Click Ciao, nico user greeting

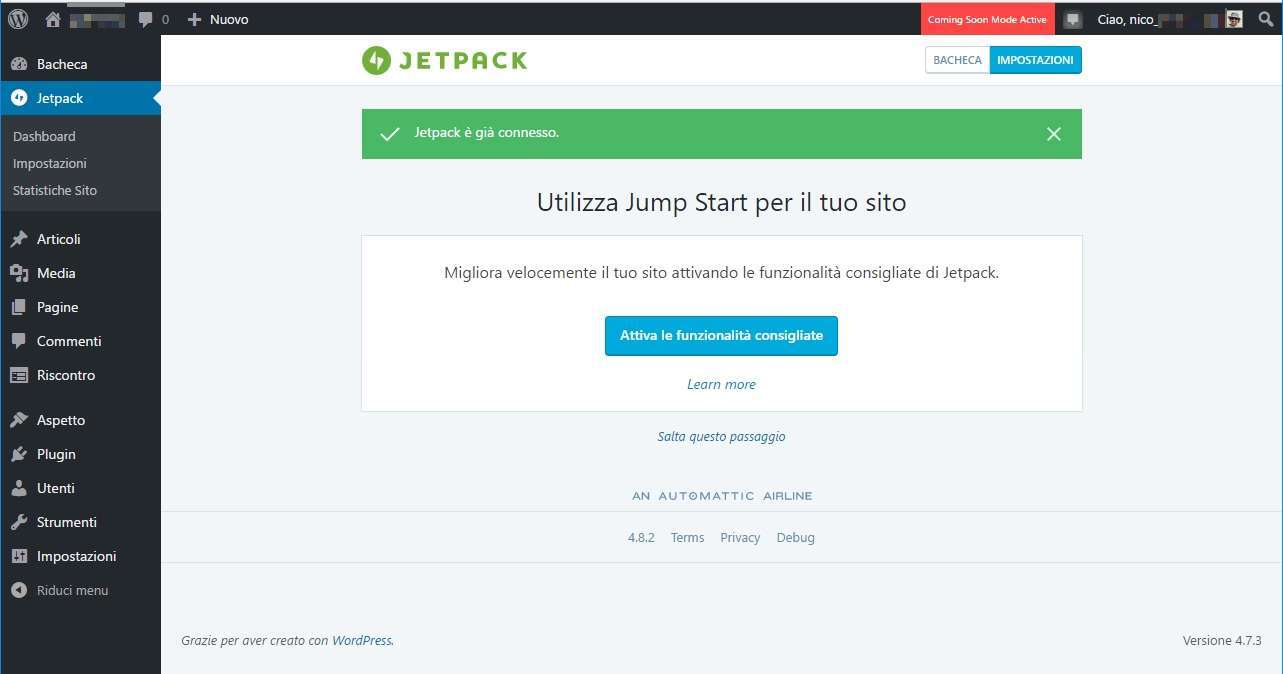1127,19
